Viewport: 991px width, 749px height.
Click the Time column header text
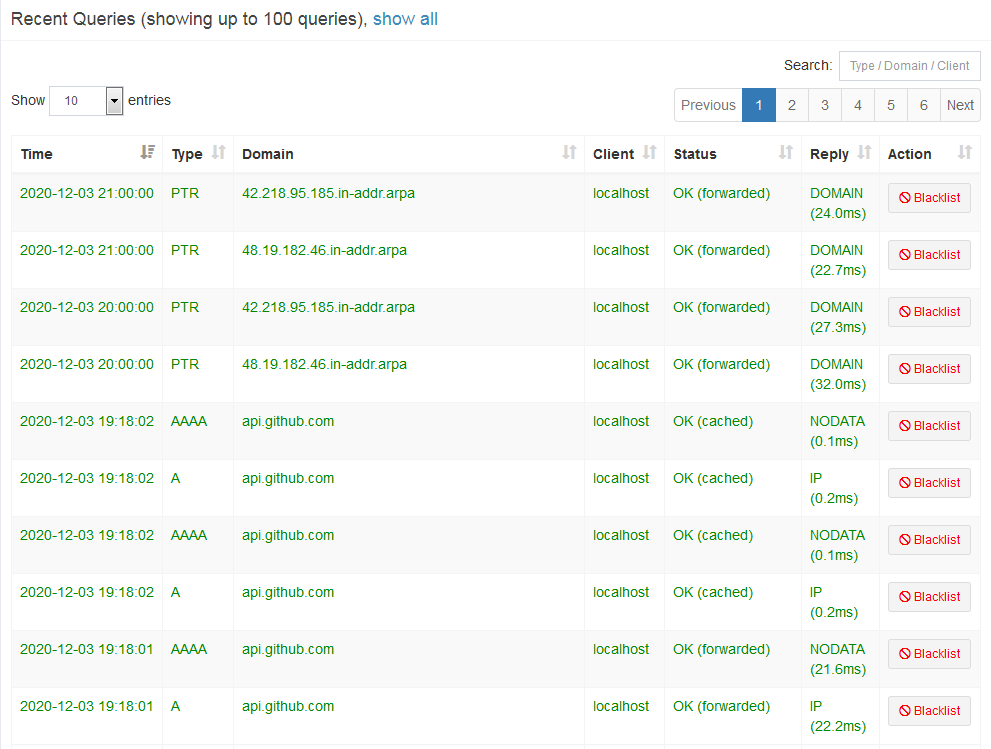pos(37,154)
